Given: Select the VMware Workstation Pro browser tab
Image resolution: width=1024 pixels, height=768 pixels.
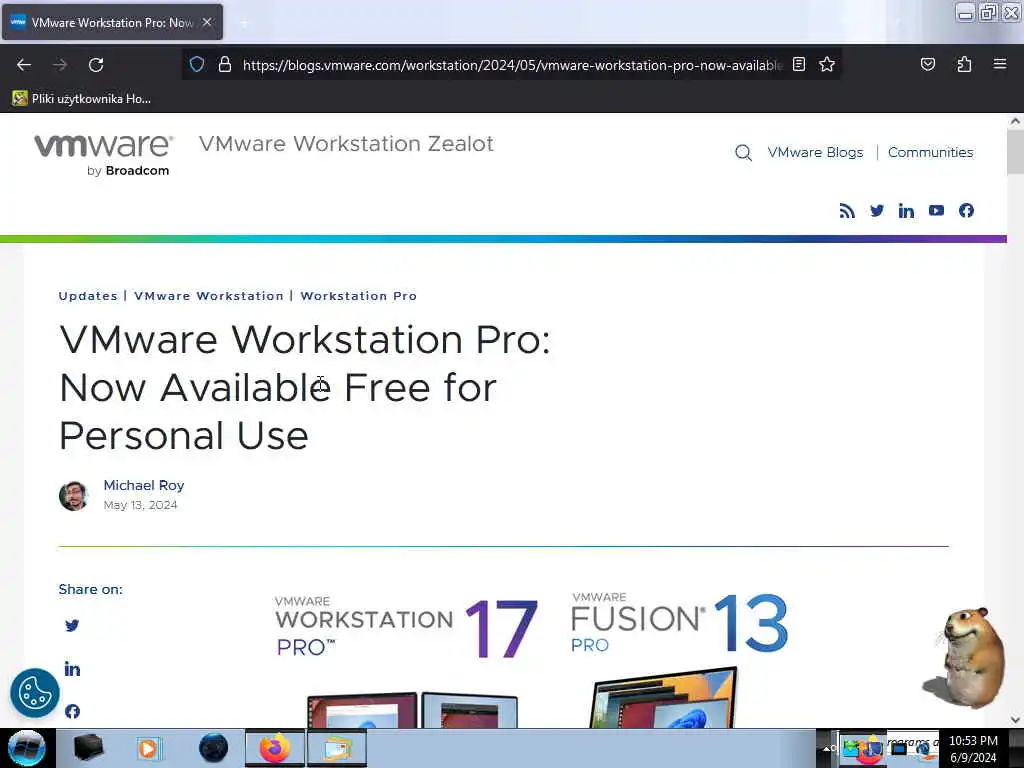Looking at the screenshot, I should 112,22.
